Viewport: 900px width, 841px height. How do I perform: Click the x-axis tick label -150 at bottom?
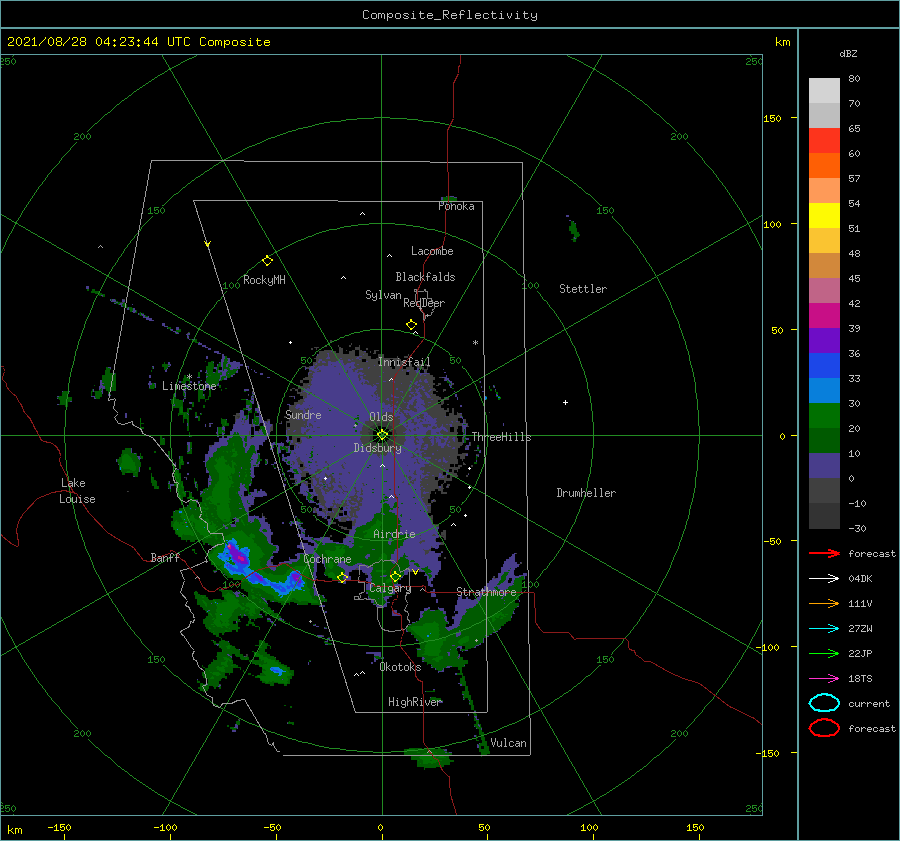pyautogui.click(x=59, y=827)
